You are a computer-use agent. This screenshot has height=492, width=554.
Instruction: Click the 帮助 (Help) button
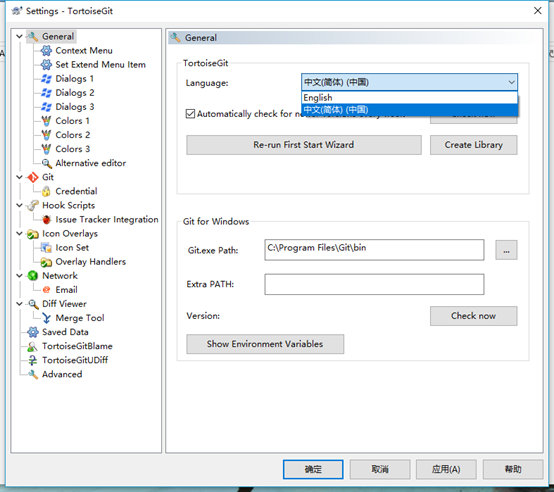[x=513, y=469]
